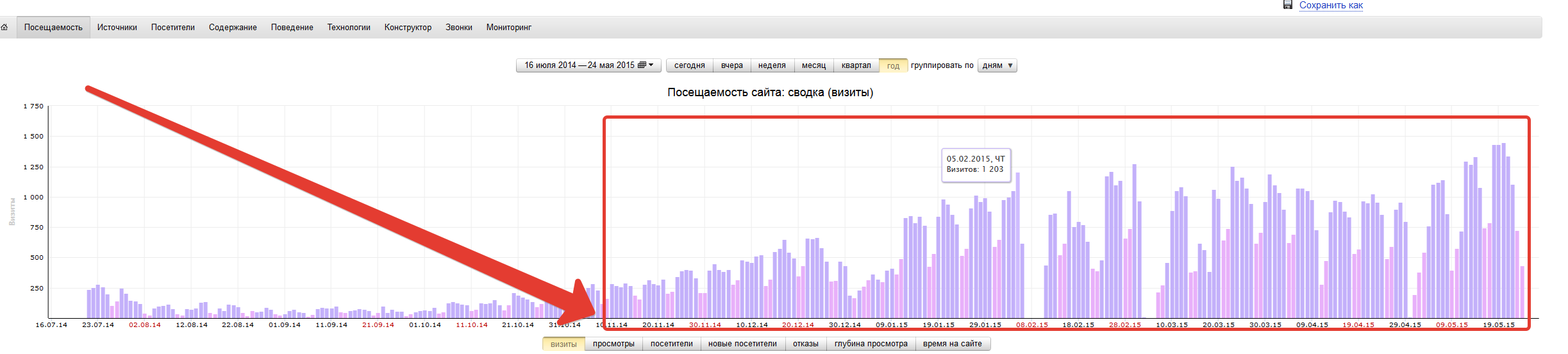Screen dimensions: 1568x354
Task: Click the 02.08.14 red axis date
Action: 145,324
